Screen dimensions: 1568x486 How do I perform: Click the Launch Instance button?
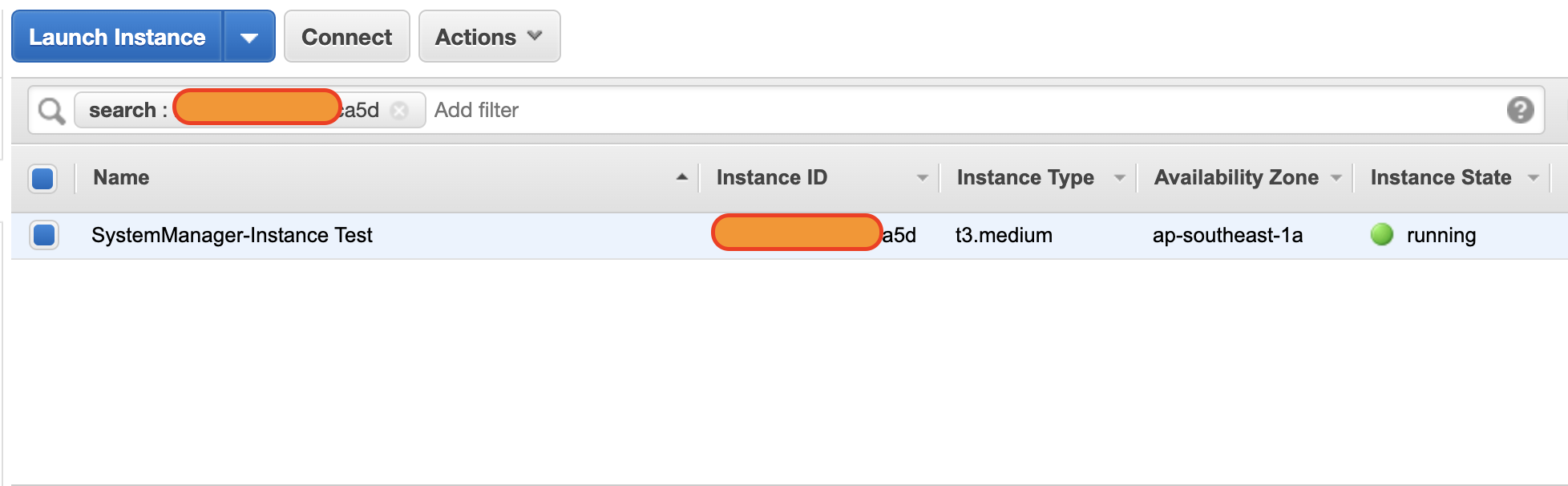117,37
